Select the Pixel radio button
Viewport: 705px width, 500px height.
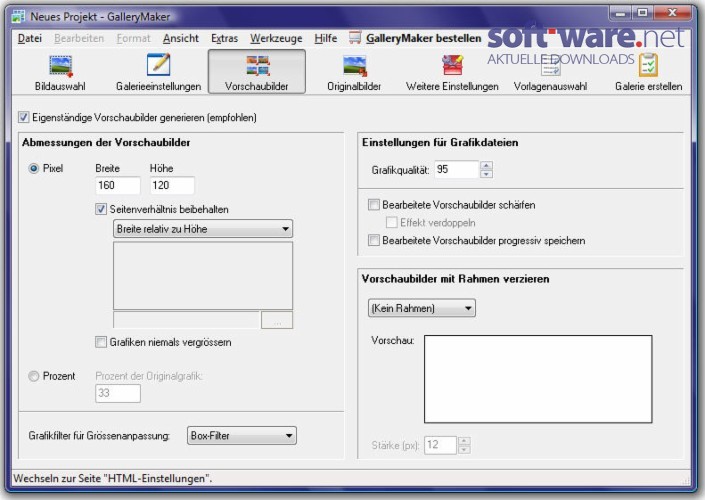(x=34, y=169)
